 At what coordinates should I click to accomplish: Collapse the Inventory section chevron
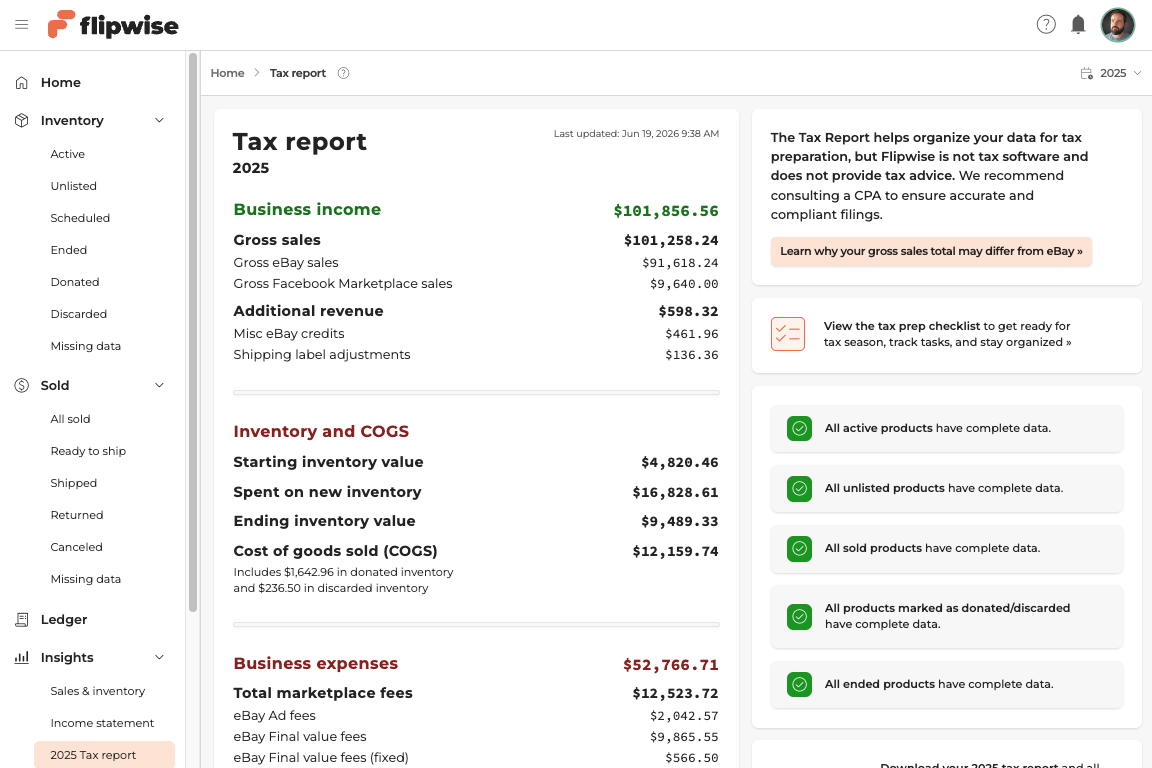point(159,121)
